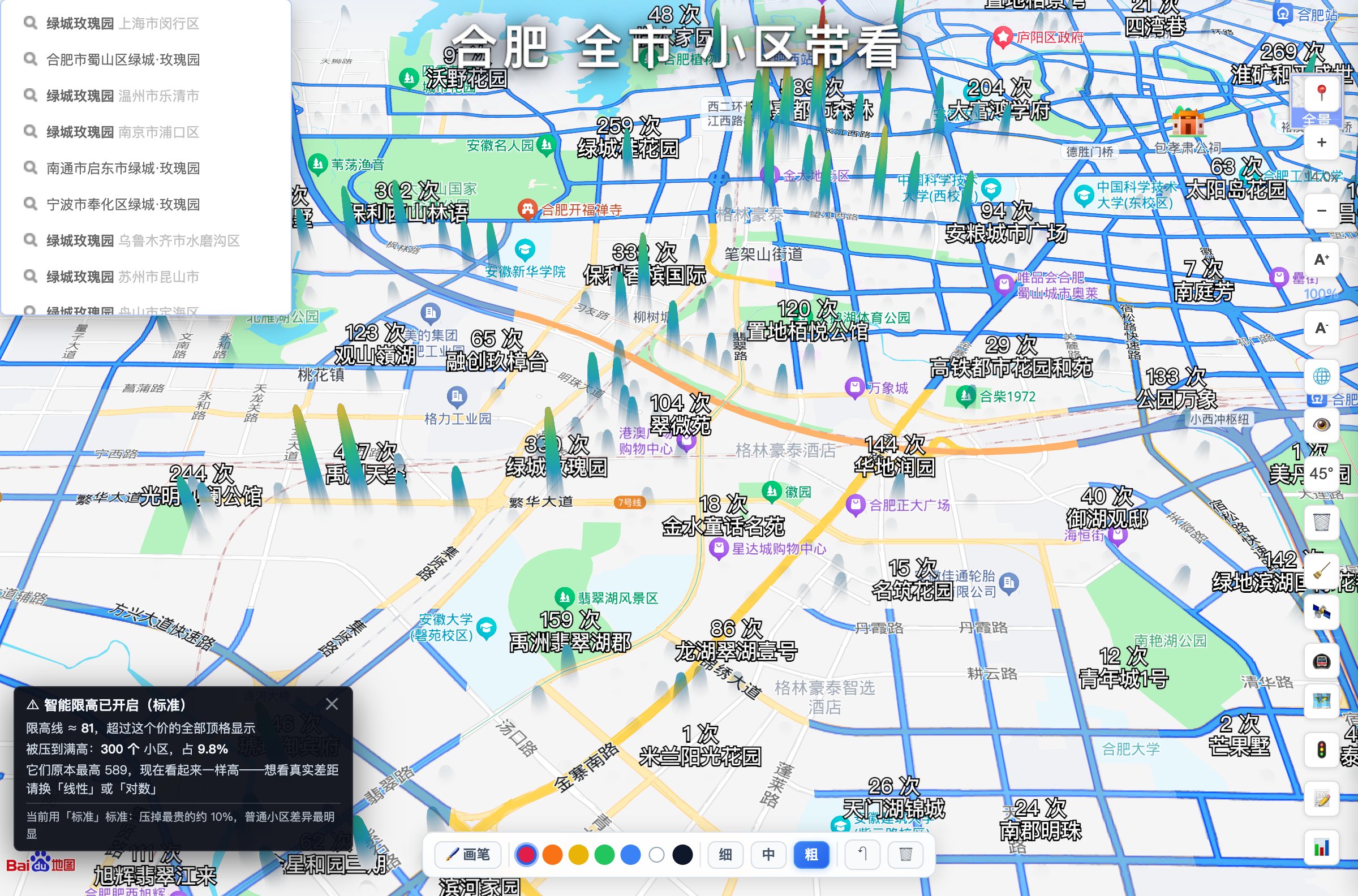Toggle the traffic light layer icon
Viewport: 1358px width, 896px height.
(1321, 749)
